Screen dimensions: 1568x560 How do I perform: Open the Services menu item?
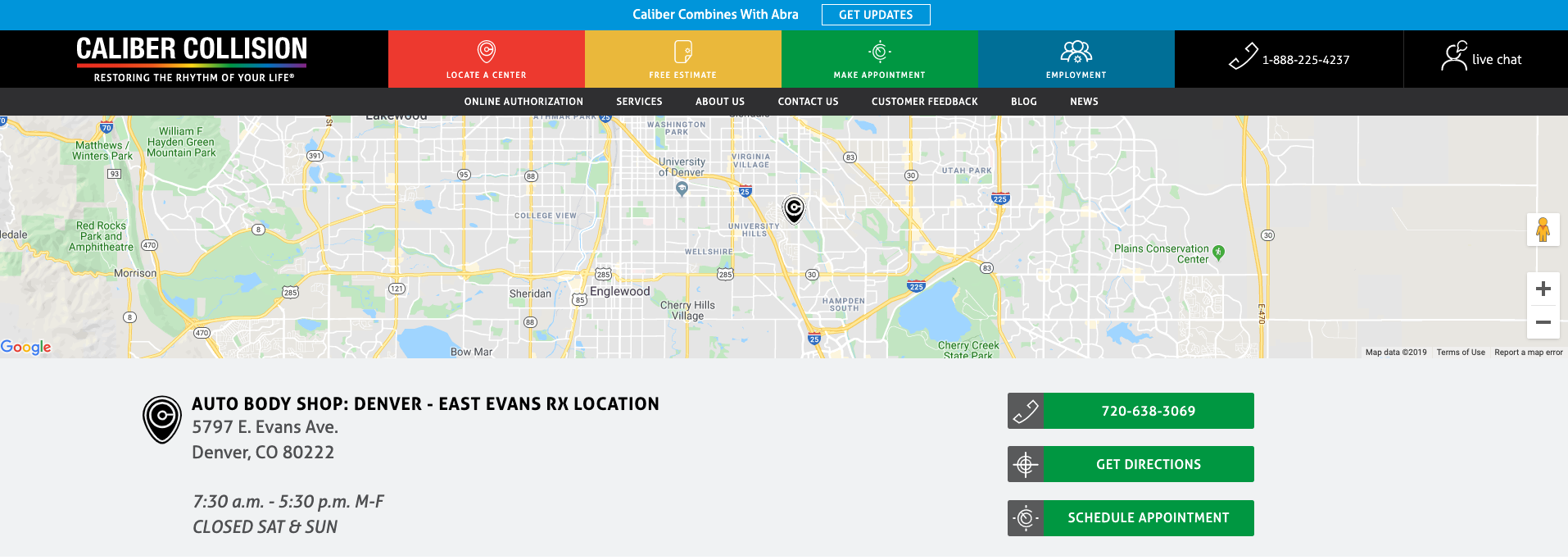639,102
